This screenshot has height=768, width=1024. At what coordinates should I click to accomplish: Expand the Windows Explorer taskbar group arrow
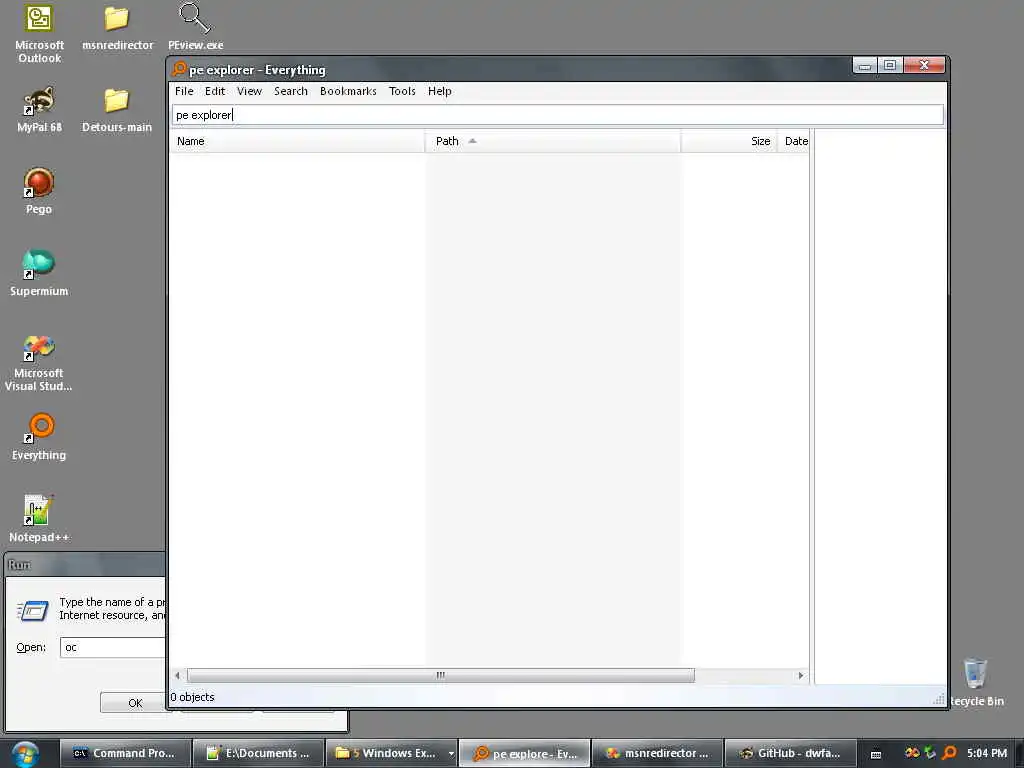451,754
